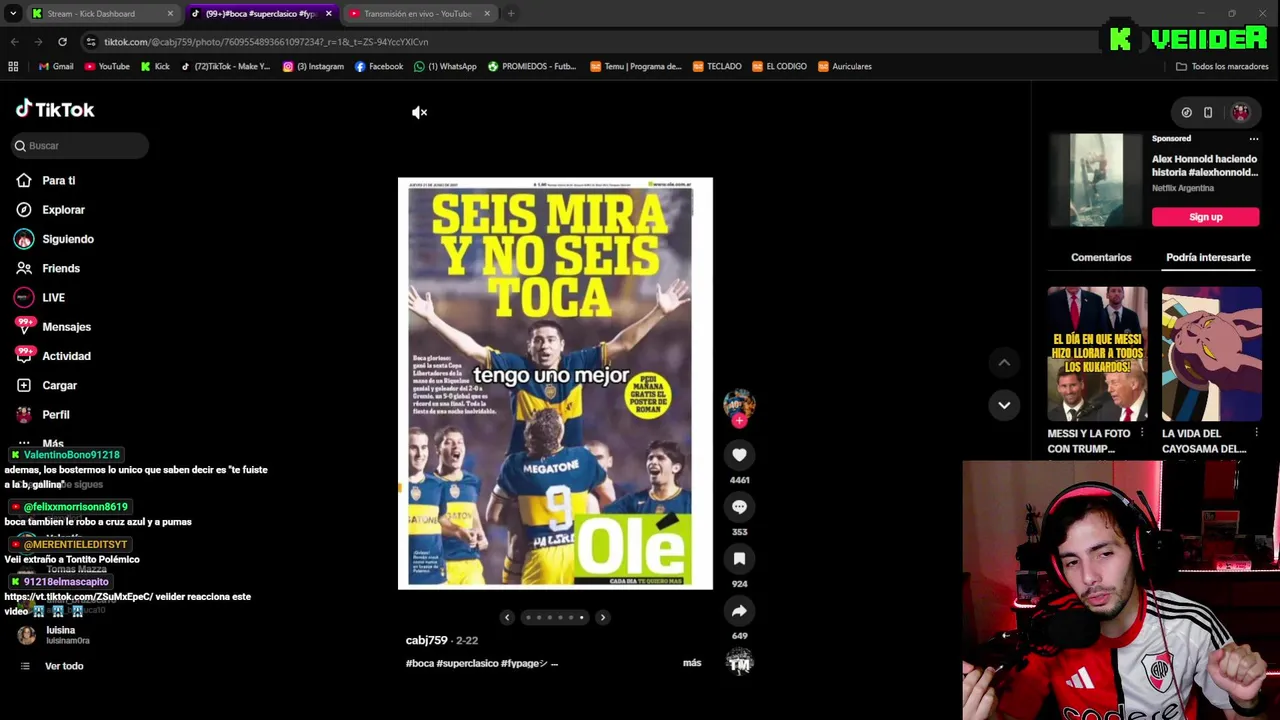Open options for Messi video card
Viewport: 1280px width, 720px height.
click(x=1142, y=434)
